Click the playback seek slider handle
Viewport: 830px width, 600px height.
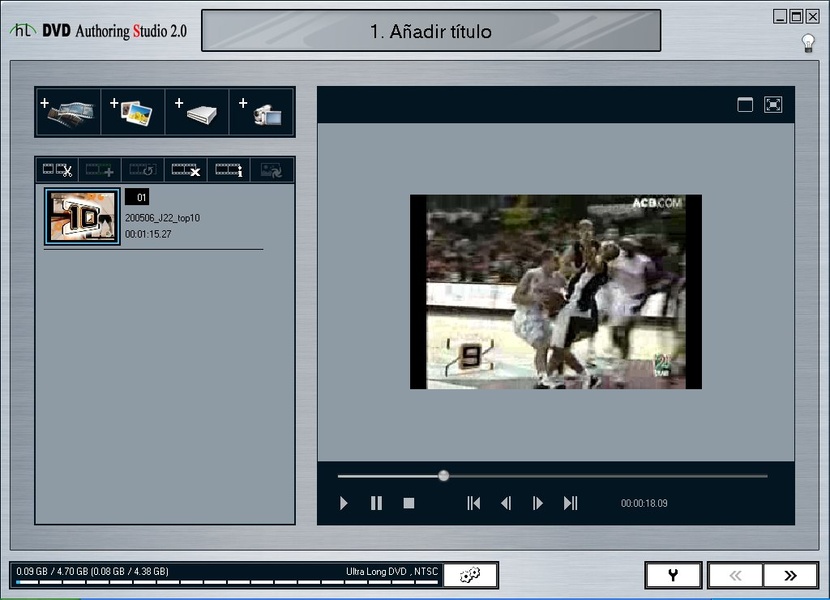click(444, 476)
